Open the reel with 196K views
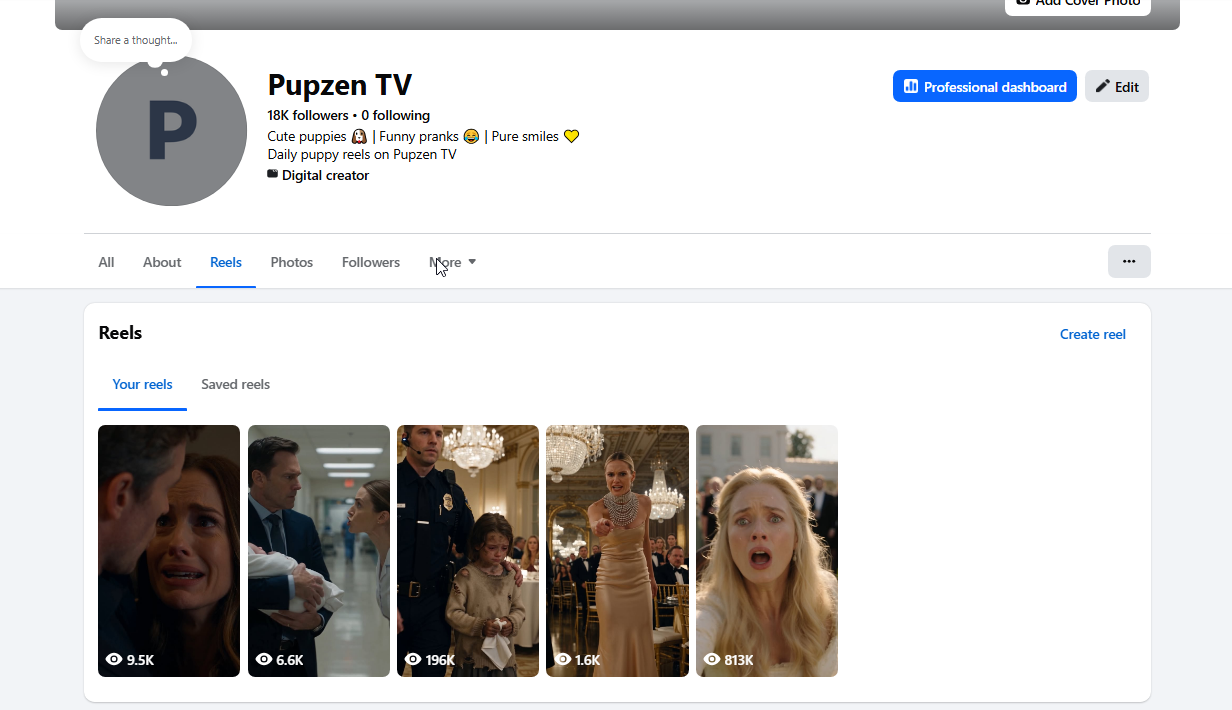The width and height of the screenshot is (1232, 710). pos(468,551)
